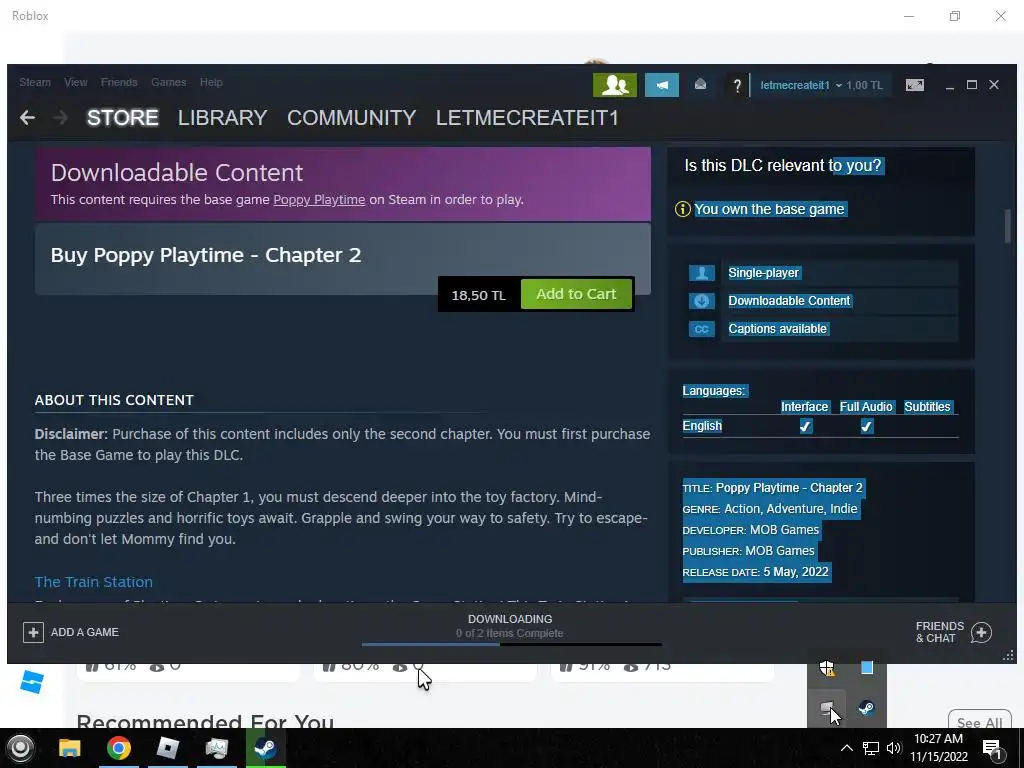1024x768 pixels.
Task: Open the Games menu in Steam
Action: pos(168,82)
